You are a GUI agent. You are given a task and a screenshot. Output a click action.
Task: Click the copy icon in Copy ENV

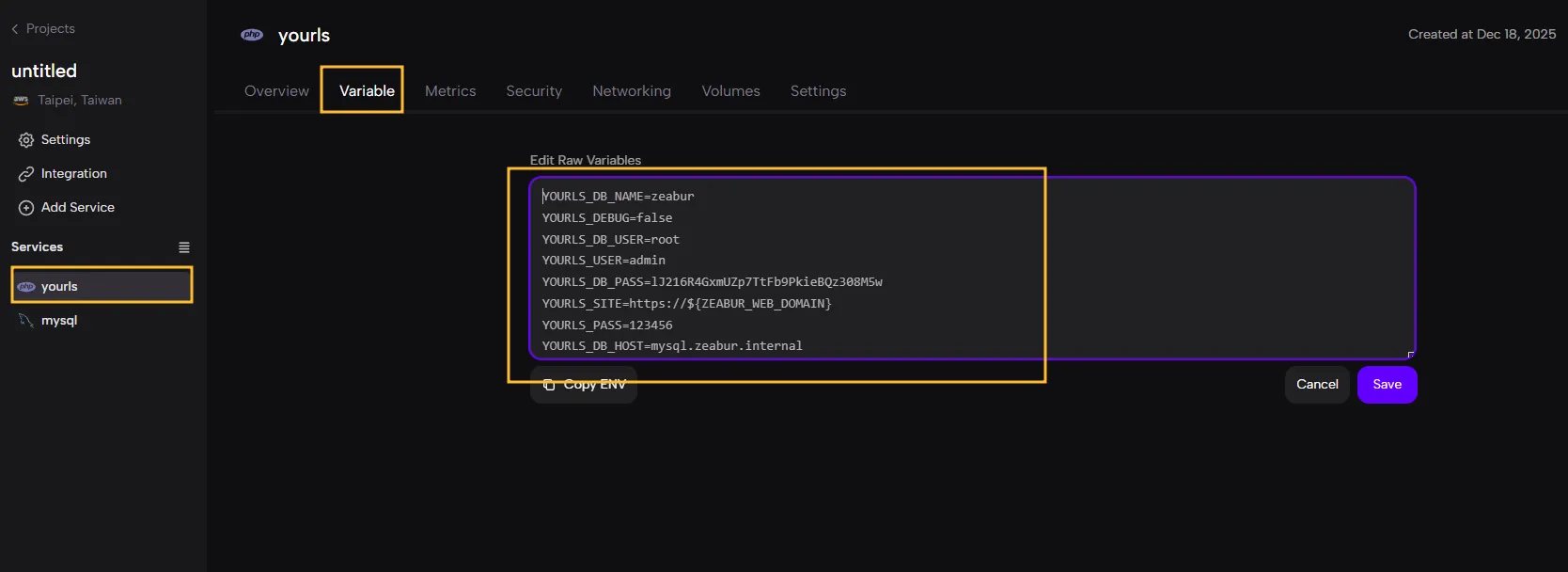click(549, 385)
